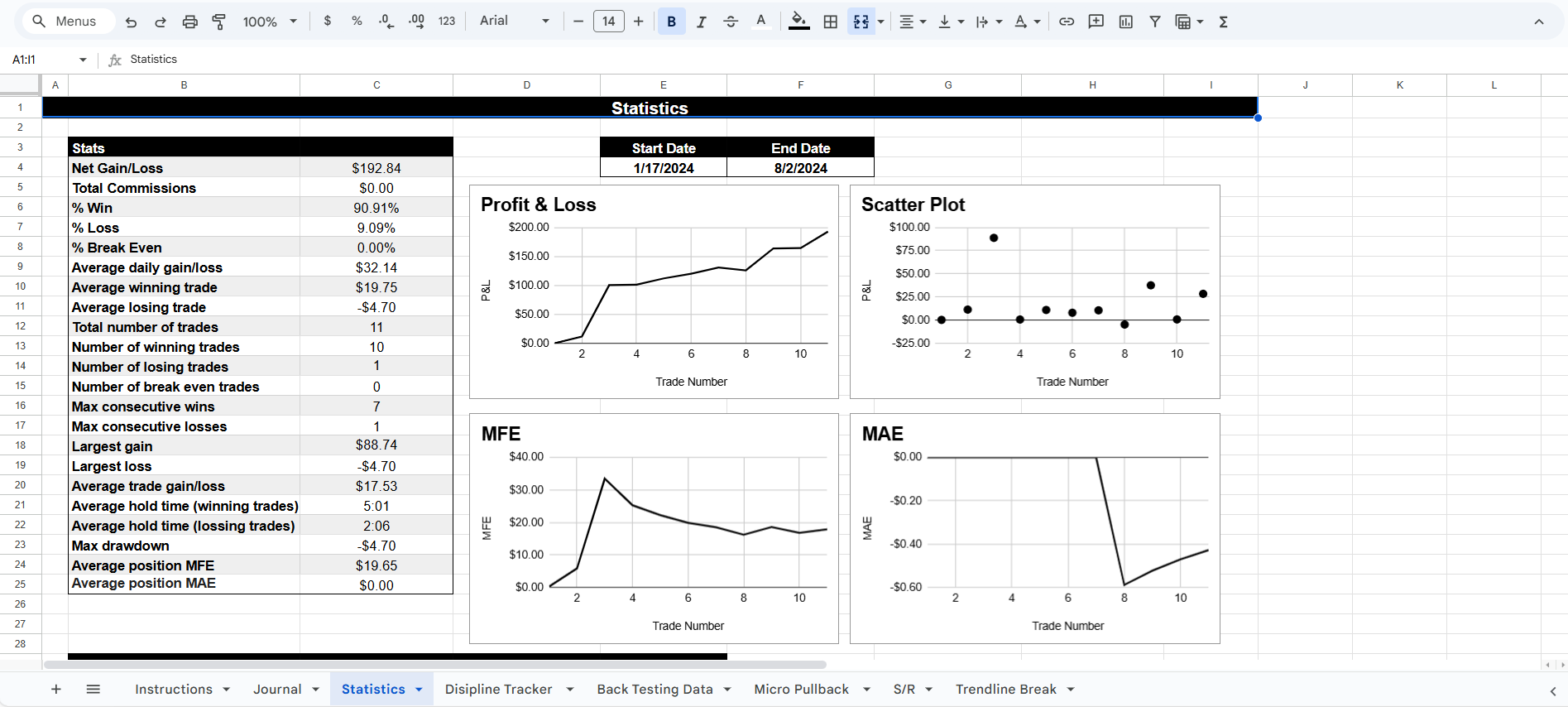Viewport: 1568px width, 707px height.
Task: Decrease decimal places
Action: [386, 22]
